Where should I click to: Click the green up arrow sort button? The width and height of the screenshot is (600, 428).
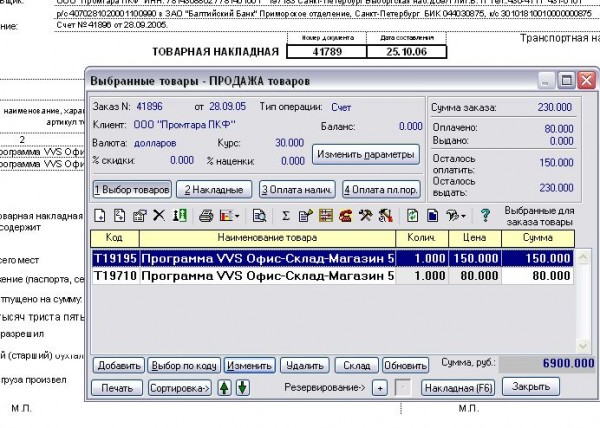[x=224, y=387]
